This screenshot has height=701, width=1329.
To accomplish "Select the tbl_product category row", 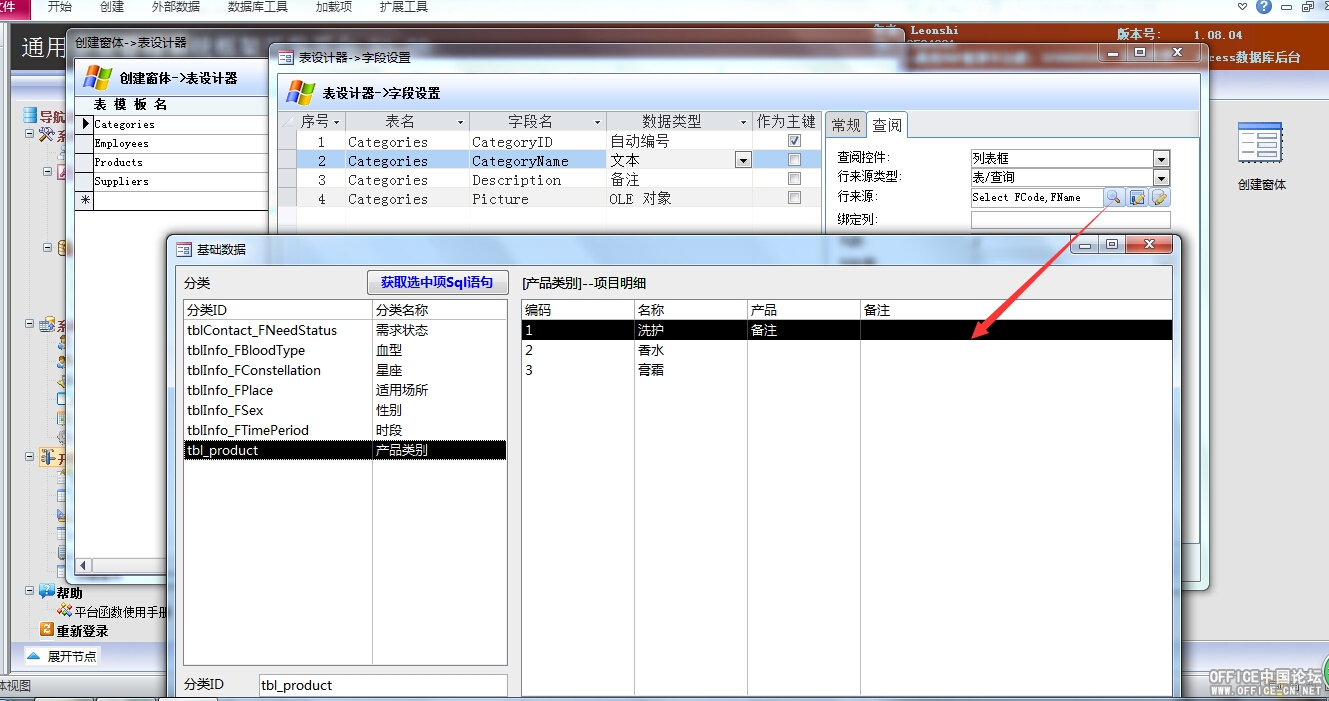I will pyautogui.click(x=345, y=450).
